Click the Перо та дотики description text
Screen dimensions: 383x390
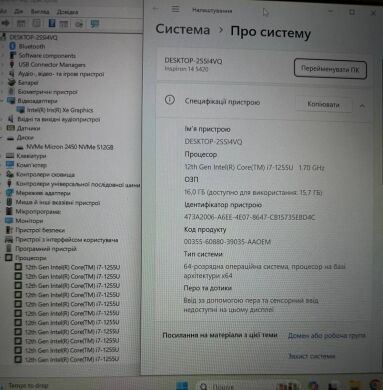251,305
